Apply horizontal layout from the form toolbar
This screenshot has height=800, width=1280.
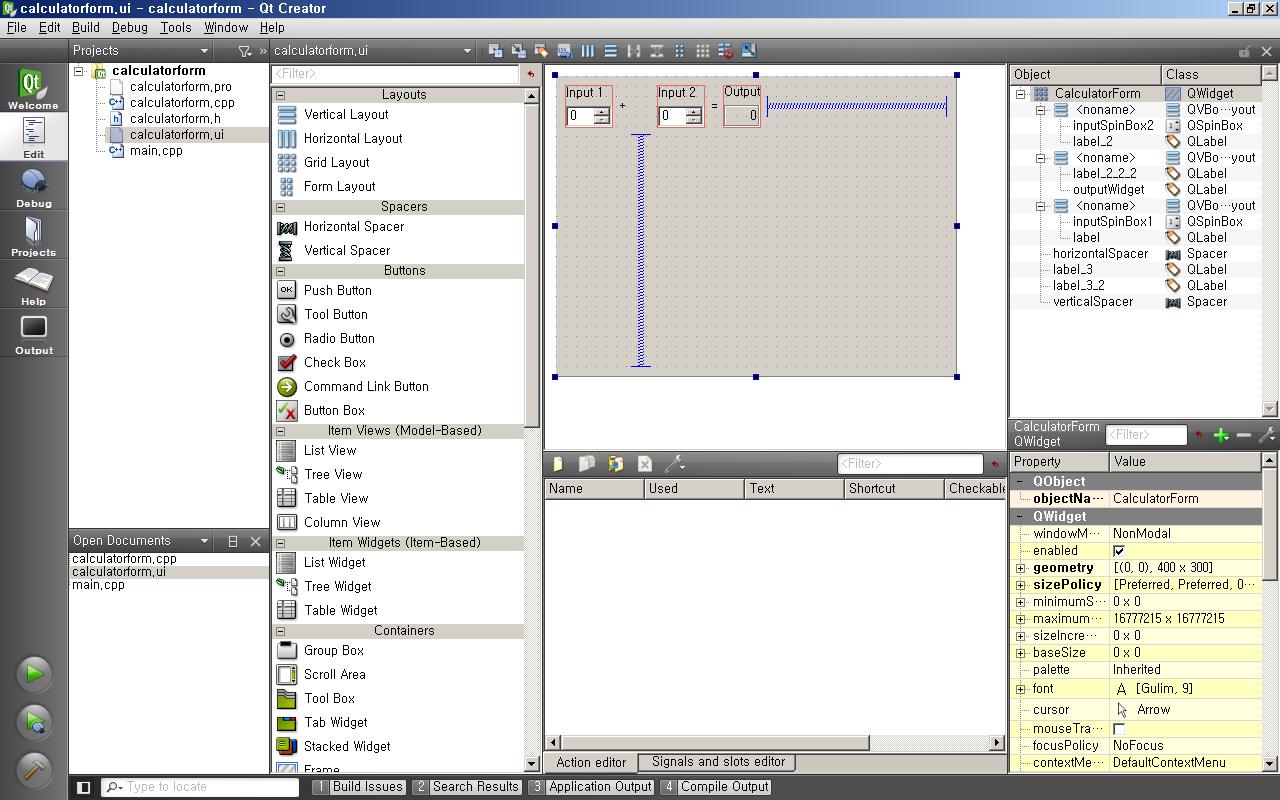click(587, 51)
